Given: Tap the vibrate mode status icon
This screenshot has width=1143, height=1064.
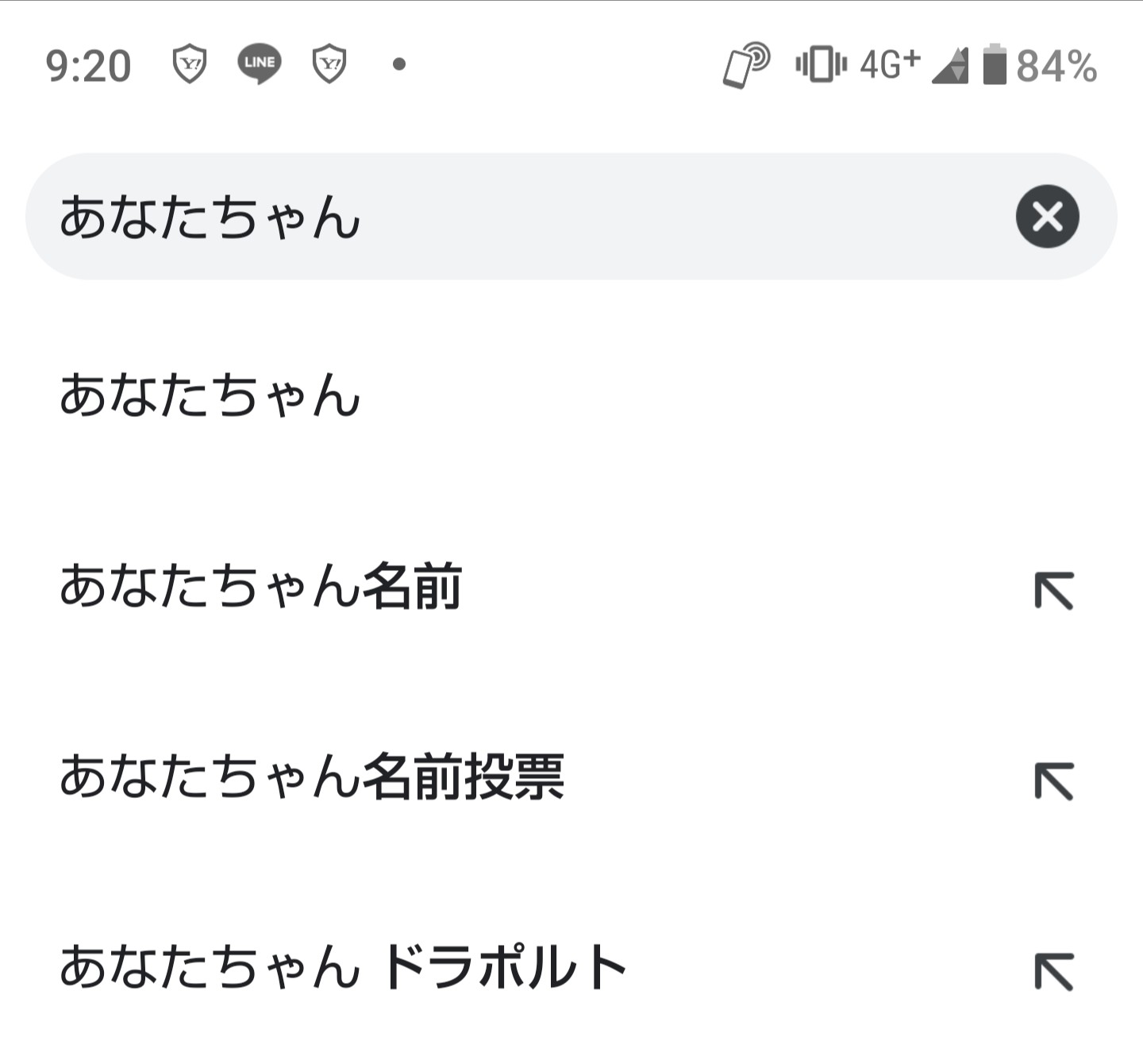Looking at the screenshot, I should [x=821, y=64].
